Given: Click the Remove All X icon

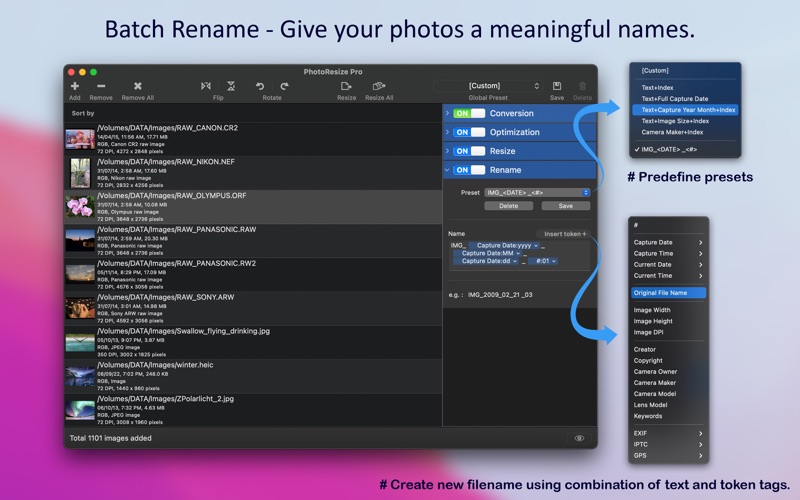Looking at the screenshot, I should (138, 86).
